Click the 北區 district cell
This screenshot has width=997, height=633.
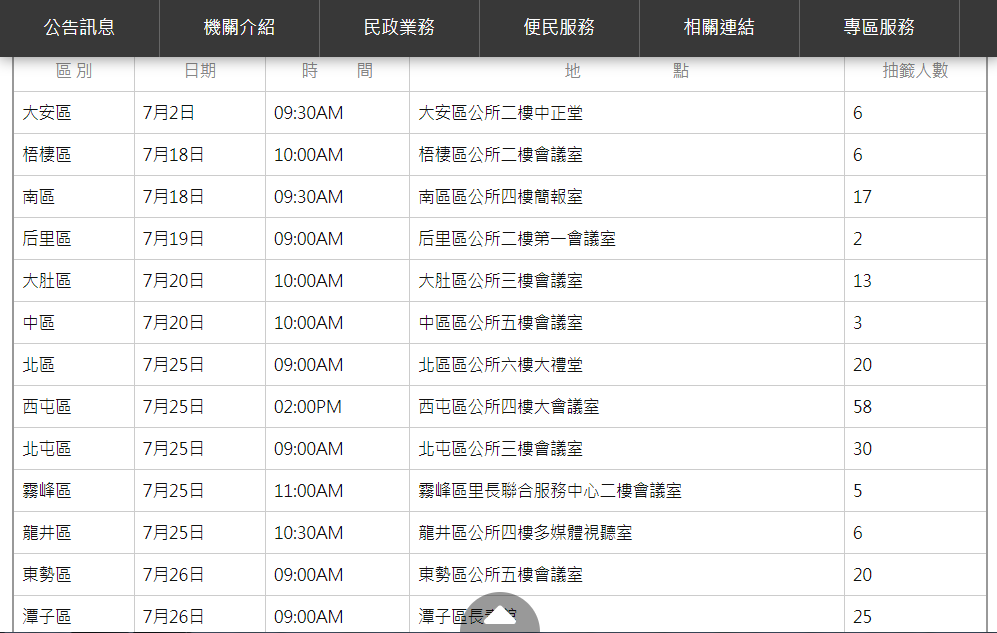[x=74, y=364]
